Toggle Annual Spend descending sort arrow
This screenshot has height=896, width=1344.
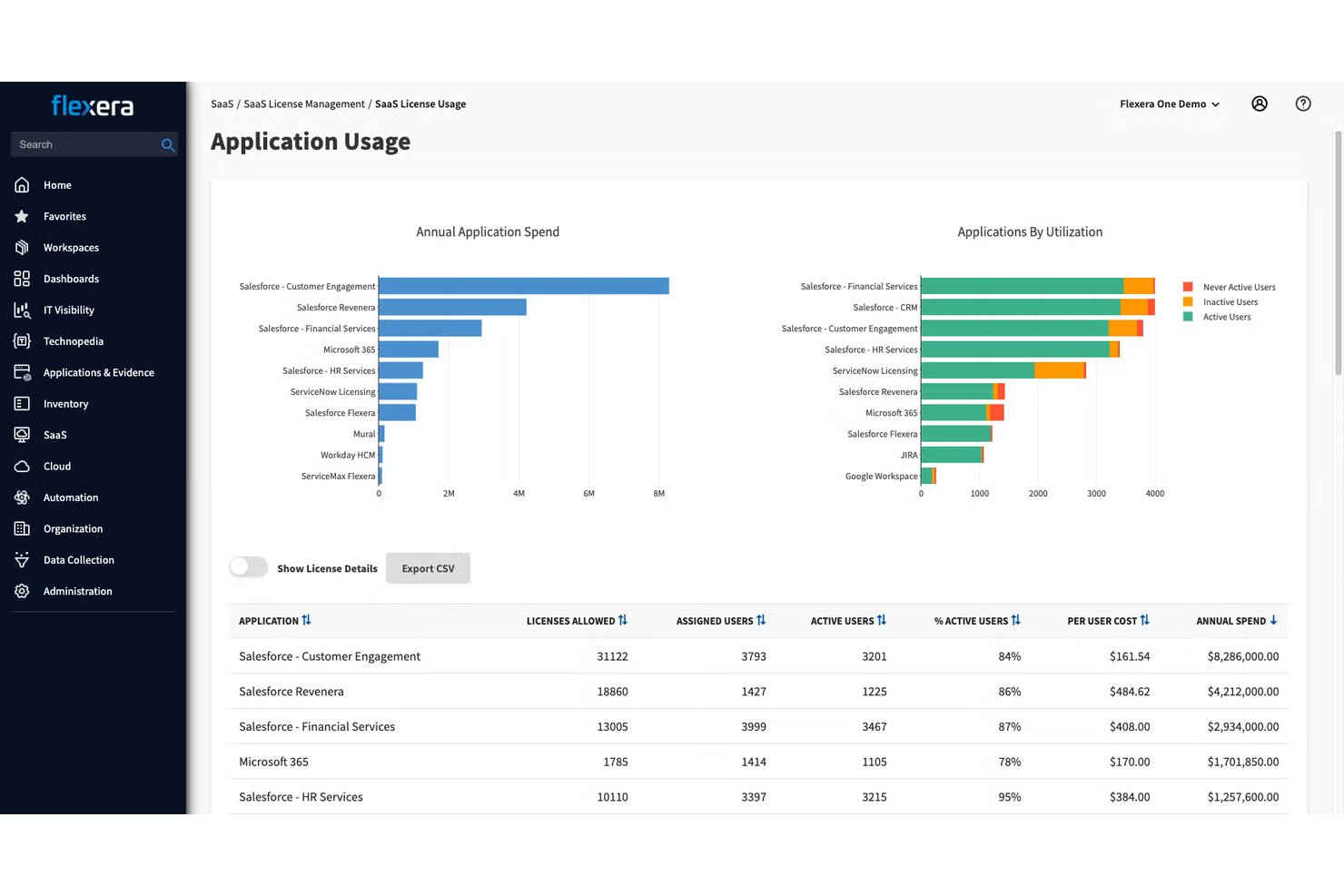tap(1273, 620)
